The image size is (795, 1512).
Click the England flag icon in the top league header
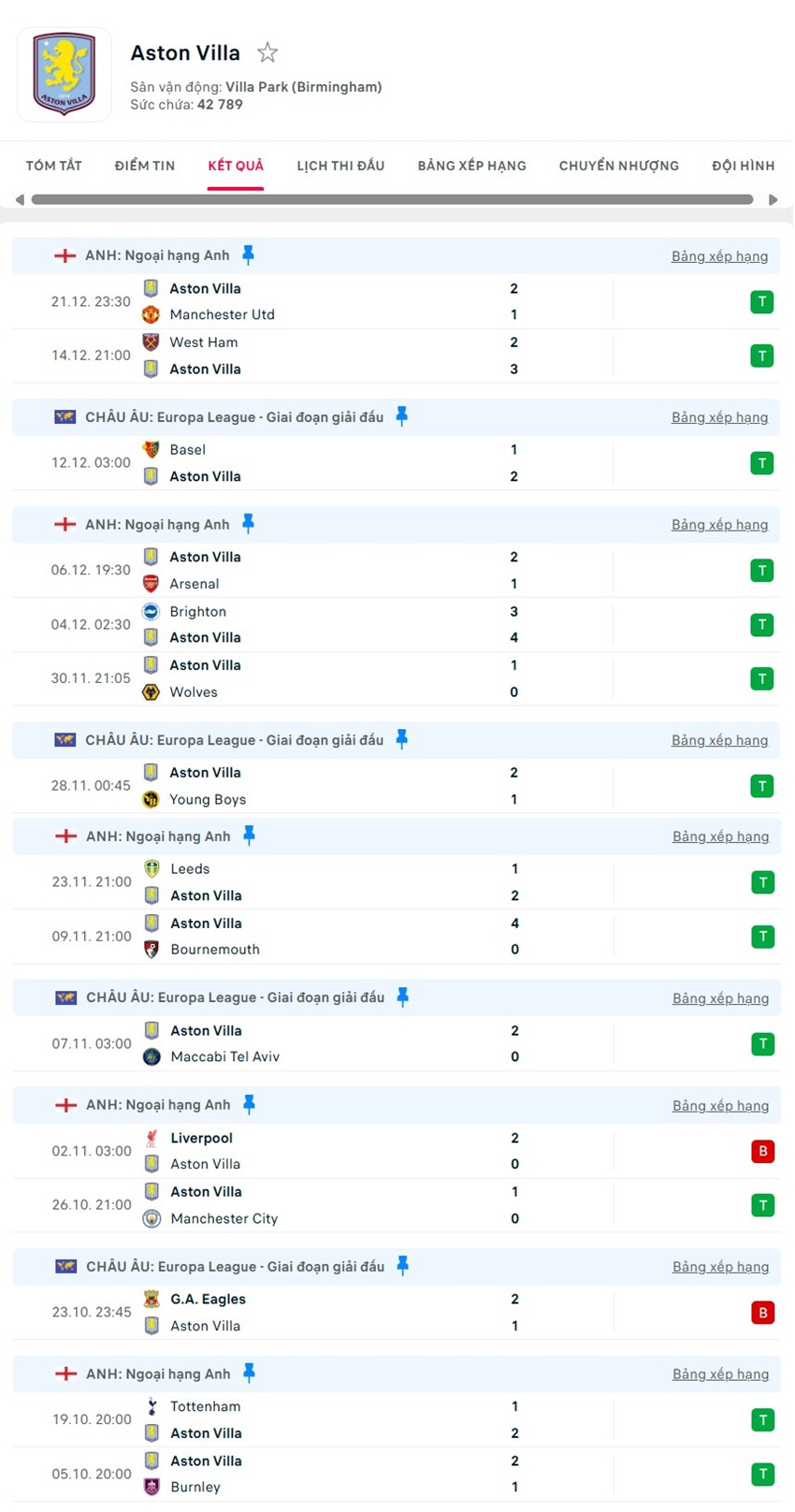[x=65, y=255]
